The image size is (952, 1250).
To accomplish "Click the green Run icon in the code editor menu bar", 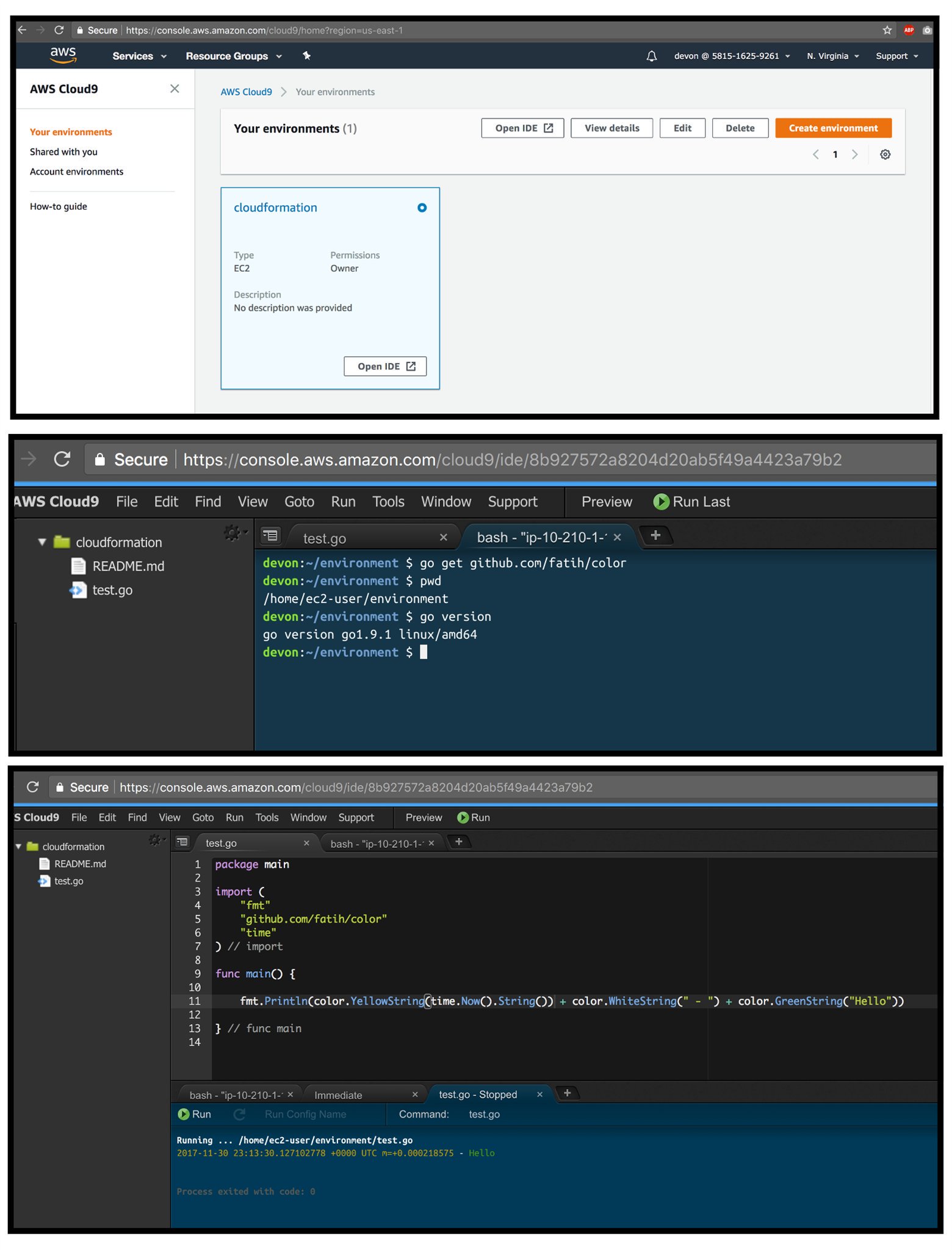I will [463, 817].
